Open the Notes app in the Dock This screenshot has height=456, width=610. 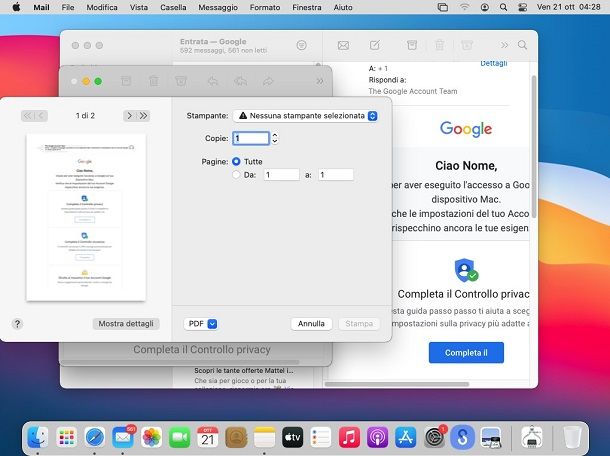[265, 437]
